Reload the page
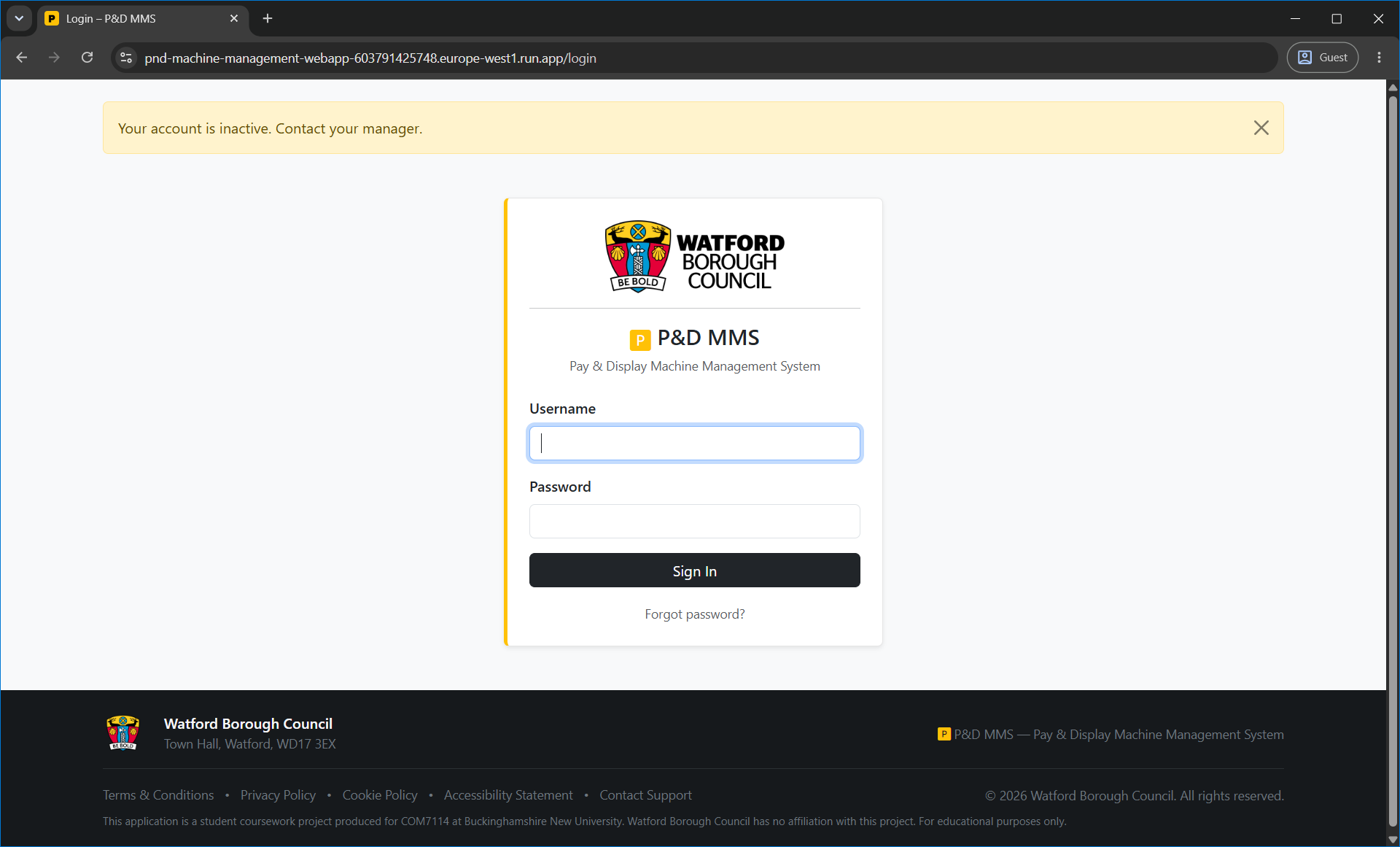Screen dimensions: 1400x847 [x=87, y=58]
